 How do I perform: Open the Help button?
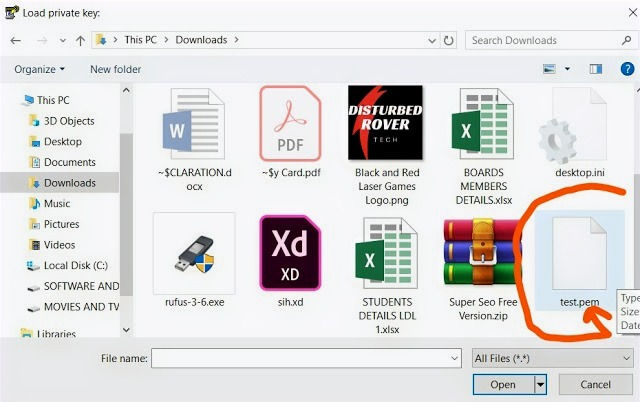click(627, 69)
